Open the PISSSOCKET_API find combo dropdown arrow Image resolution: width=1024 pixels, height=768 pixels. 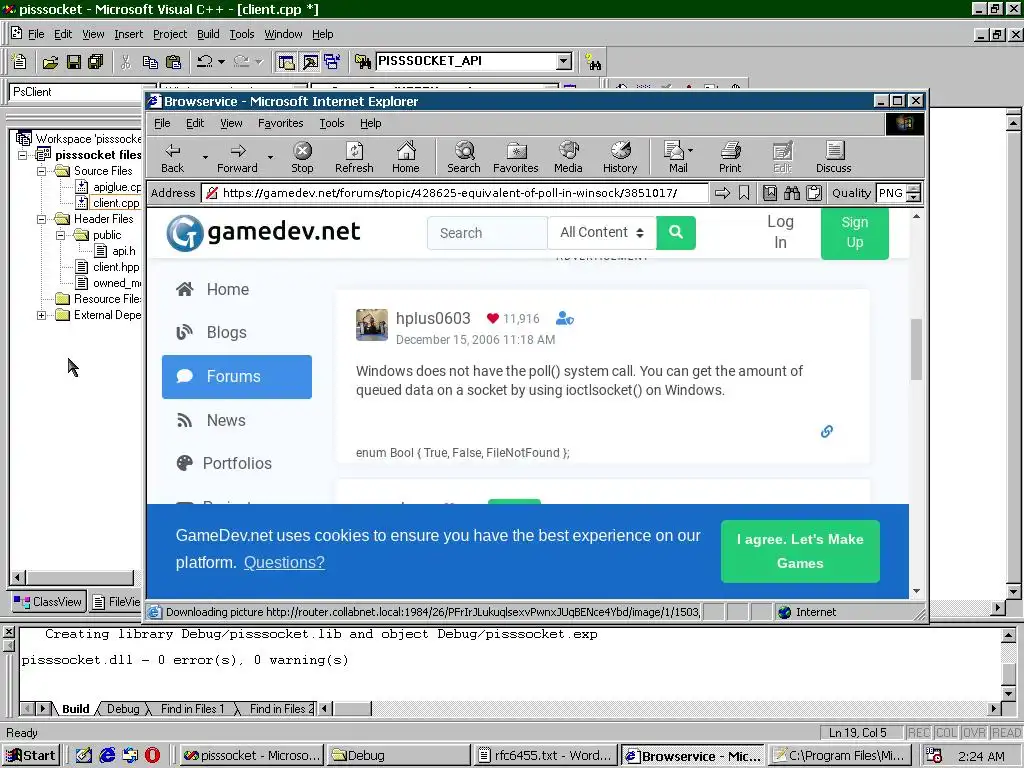pyautogui.click(x=564, y=61)
